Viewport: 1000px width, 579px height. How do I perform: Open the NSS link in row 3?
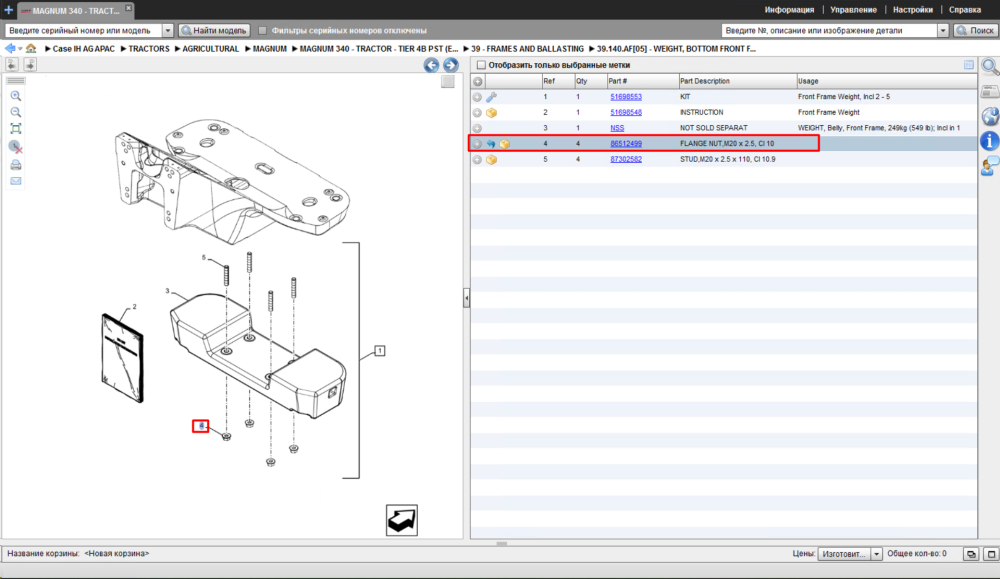click(x=617, y=128)
